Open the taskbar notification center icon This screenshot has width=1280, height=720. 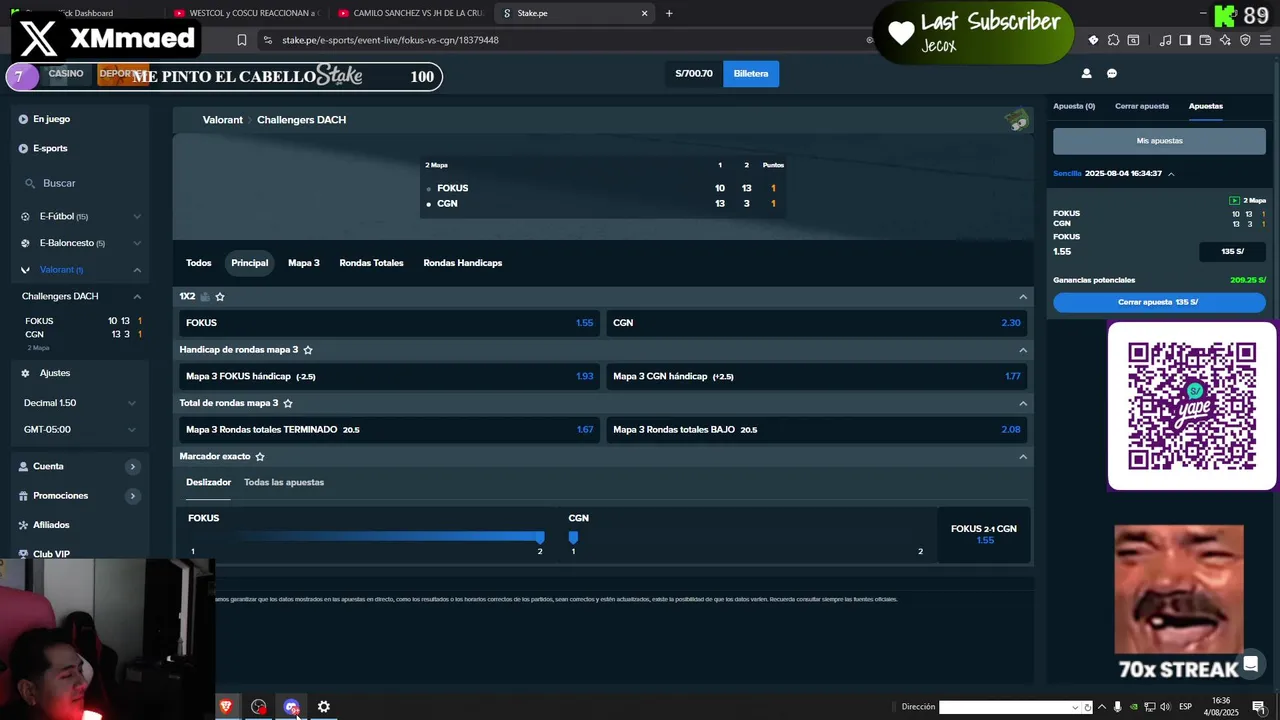pyautogui.click(x=1259, y=707)
